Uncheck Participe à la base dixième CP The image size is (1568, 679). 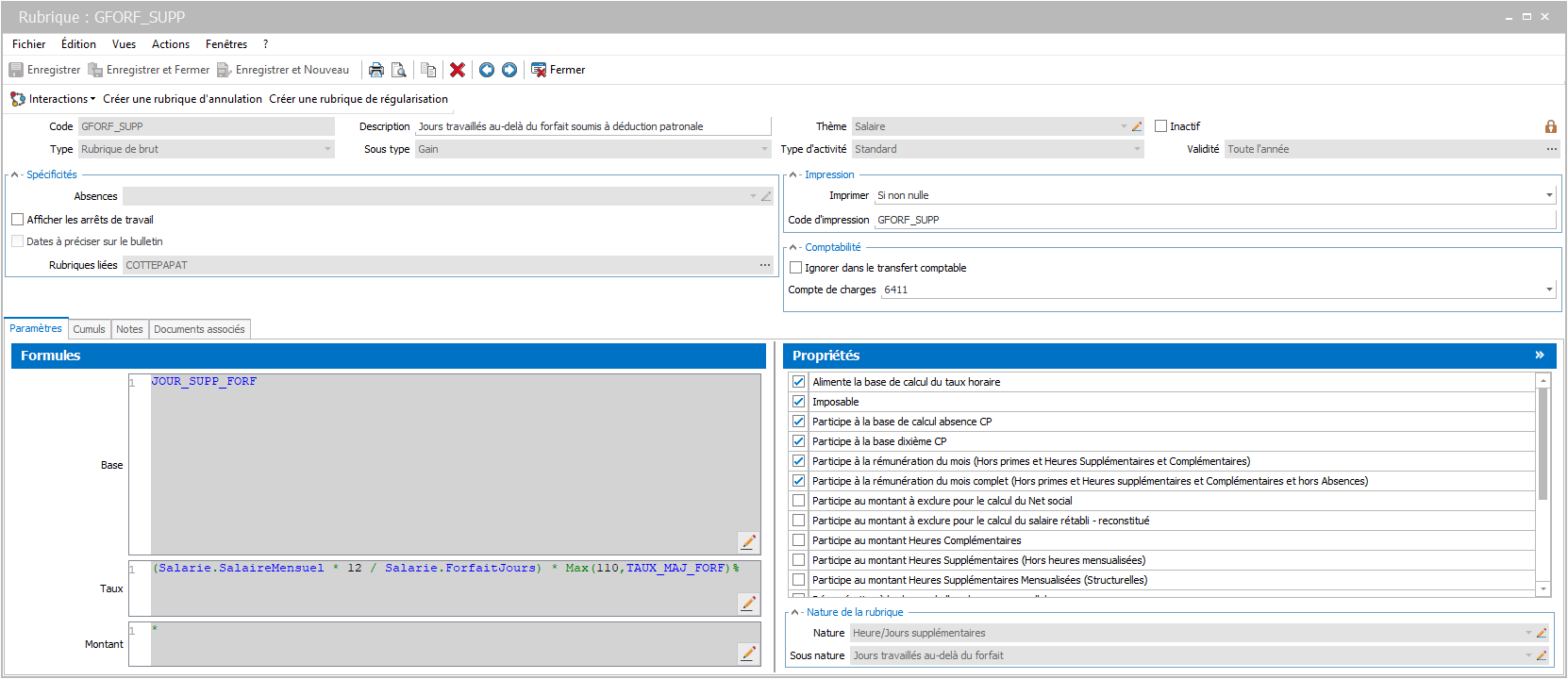(799, 441)
